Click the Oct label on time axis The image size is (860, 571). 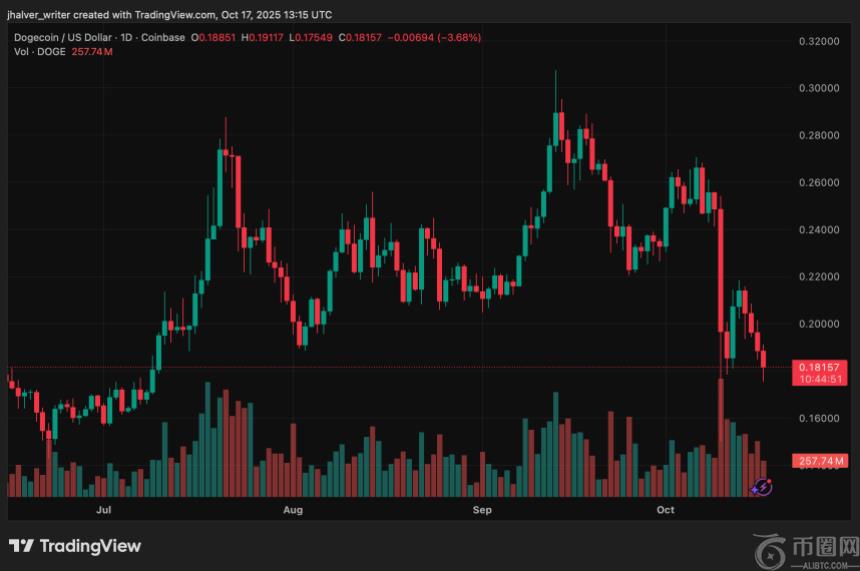coord(666,510)
